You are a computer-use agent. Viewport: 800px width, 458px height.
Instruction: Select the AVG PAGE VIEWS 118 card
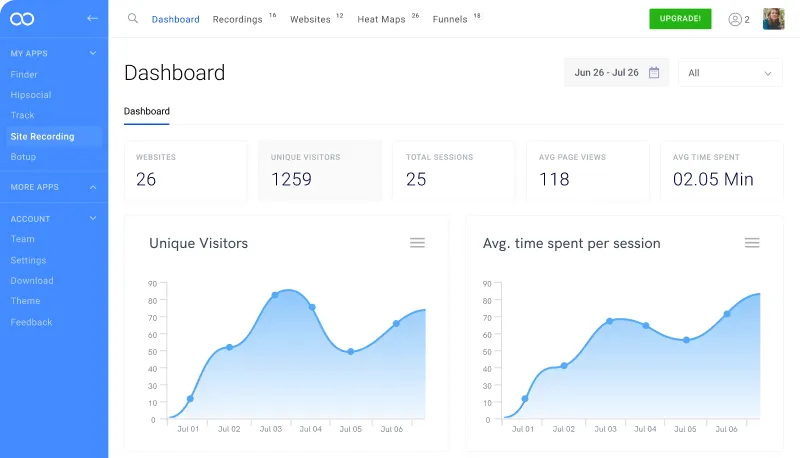pyautogui.click(x=588, y=171)
